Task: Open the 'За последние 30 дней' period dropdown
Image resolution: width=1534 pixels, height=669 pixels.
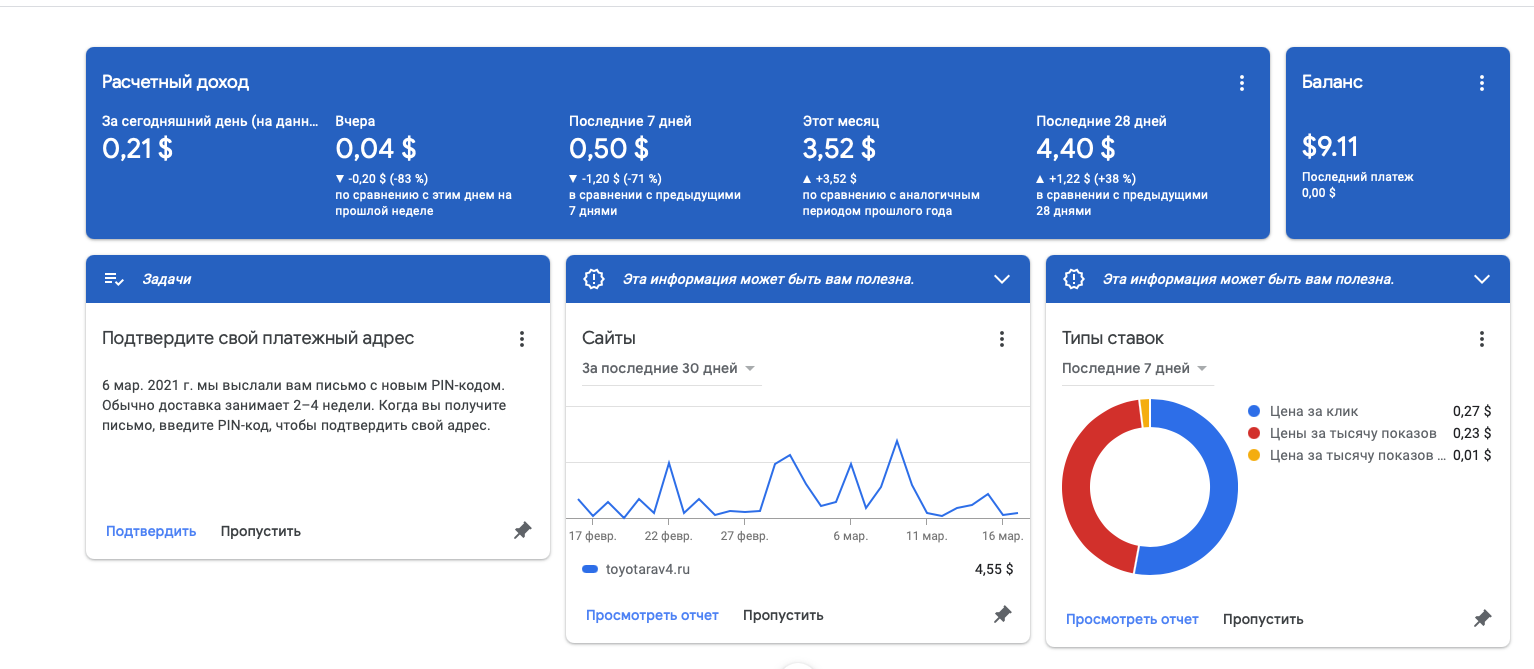Action: [669, 368]
